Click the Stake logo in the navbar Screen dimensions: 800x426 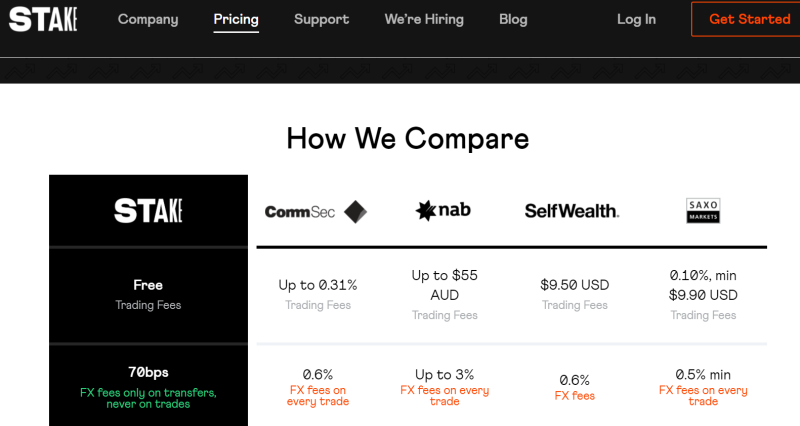click(x=43, y=19)
